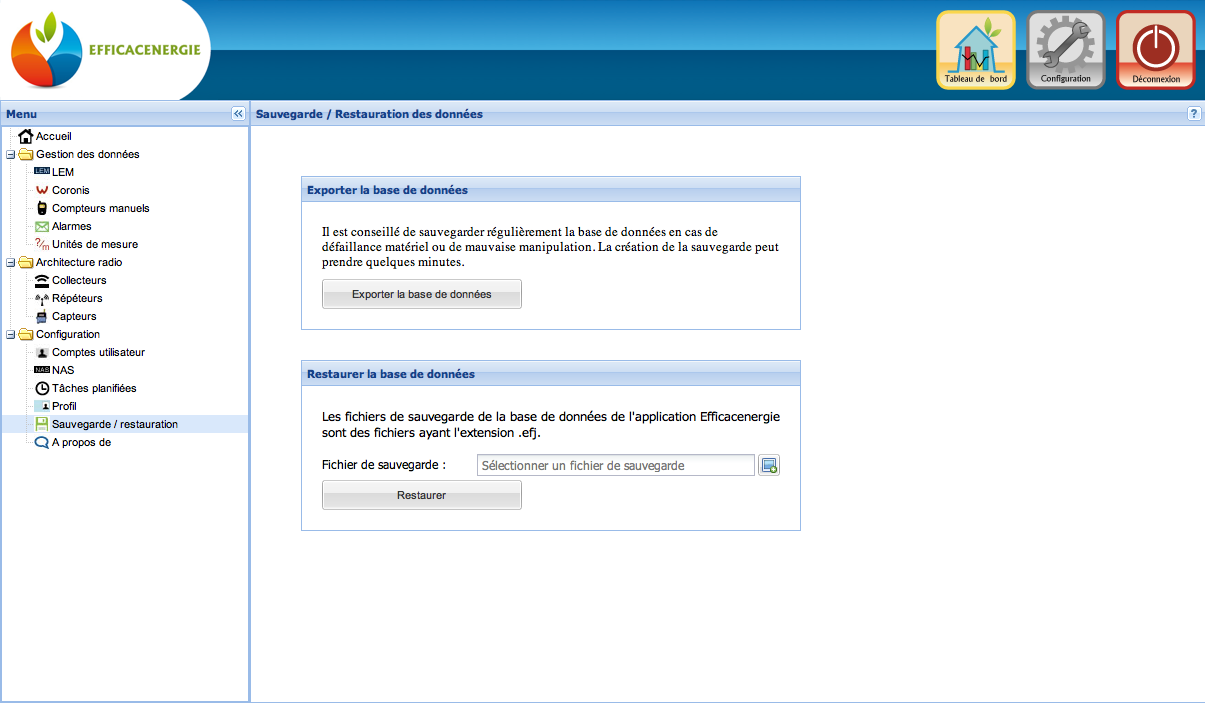Screen dimensions: 1205x703
Task: Click the 'Fichier de sauvegarde :' label
Action: point(384,465)
